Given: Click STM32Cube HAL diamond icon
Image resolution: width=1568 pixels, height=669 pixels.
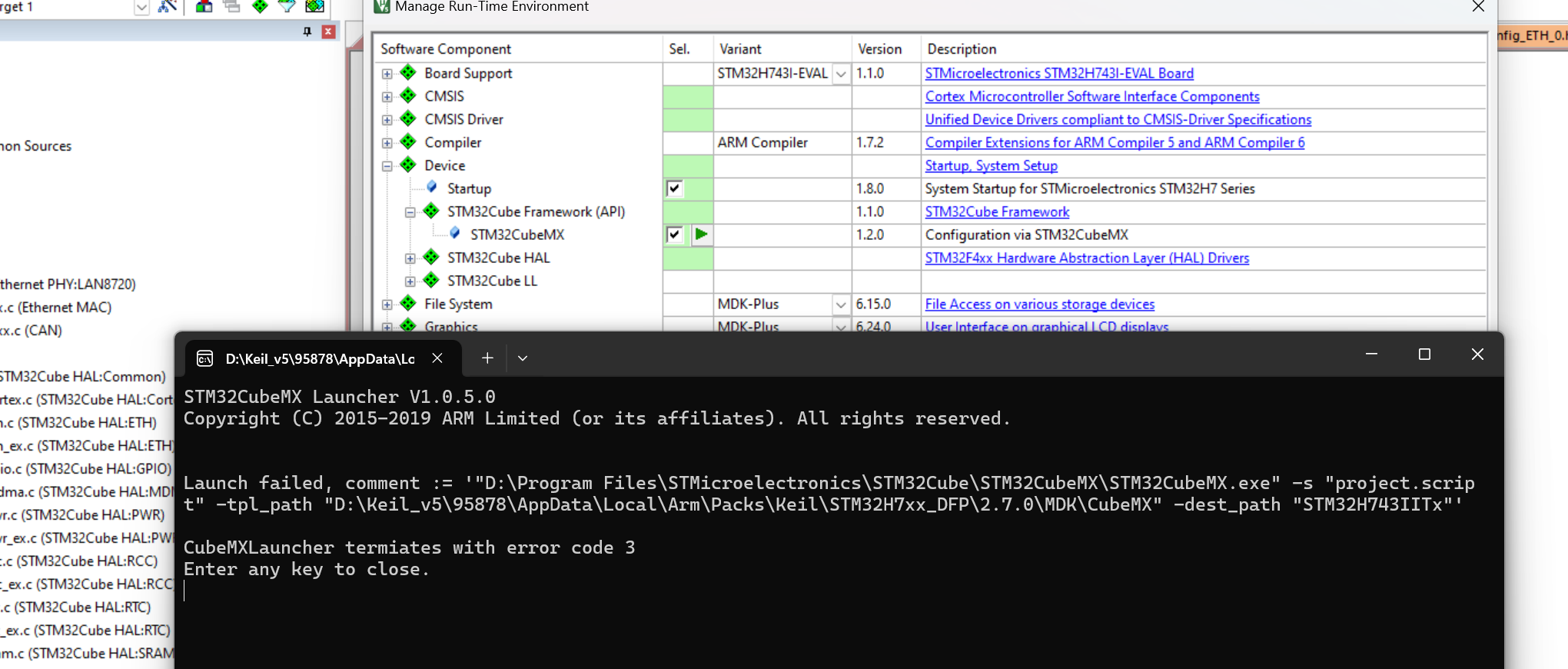Looking at the screenshot, I should click(x=431, y=257).
